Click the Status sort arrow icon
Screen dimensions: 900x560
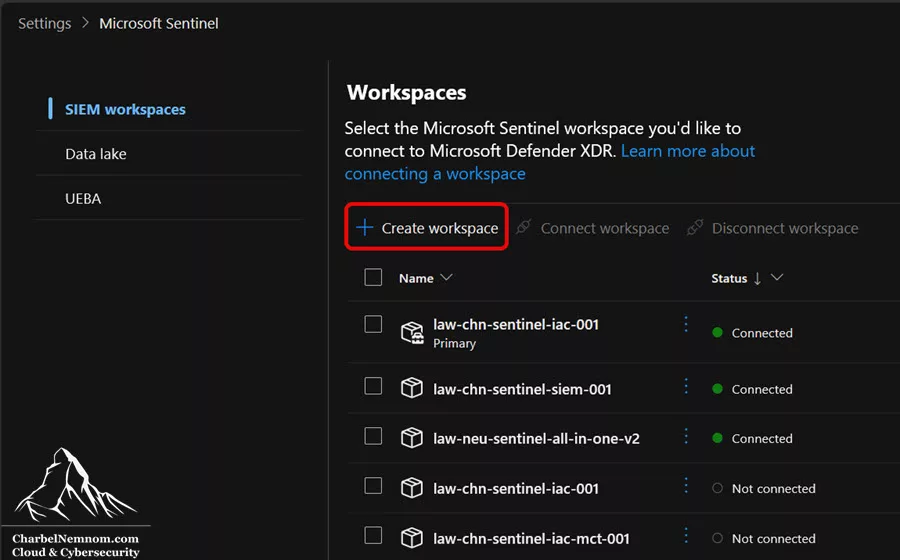757,278
